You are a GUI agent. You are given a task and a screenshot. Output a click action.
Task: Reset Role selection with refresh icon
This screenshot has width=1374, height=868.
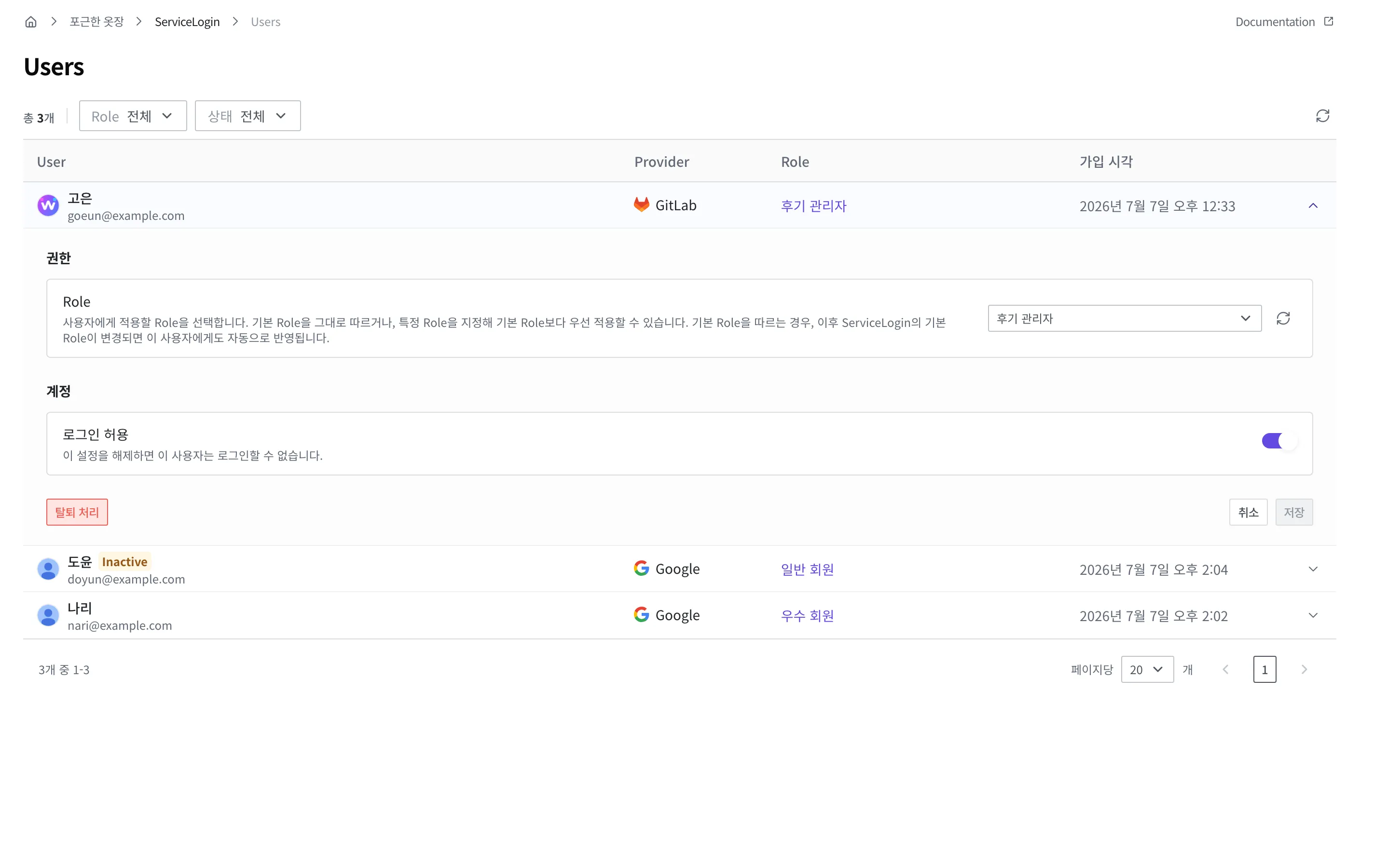[x=1283, y=318]
